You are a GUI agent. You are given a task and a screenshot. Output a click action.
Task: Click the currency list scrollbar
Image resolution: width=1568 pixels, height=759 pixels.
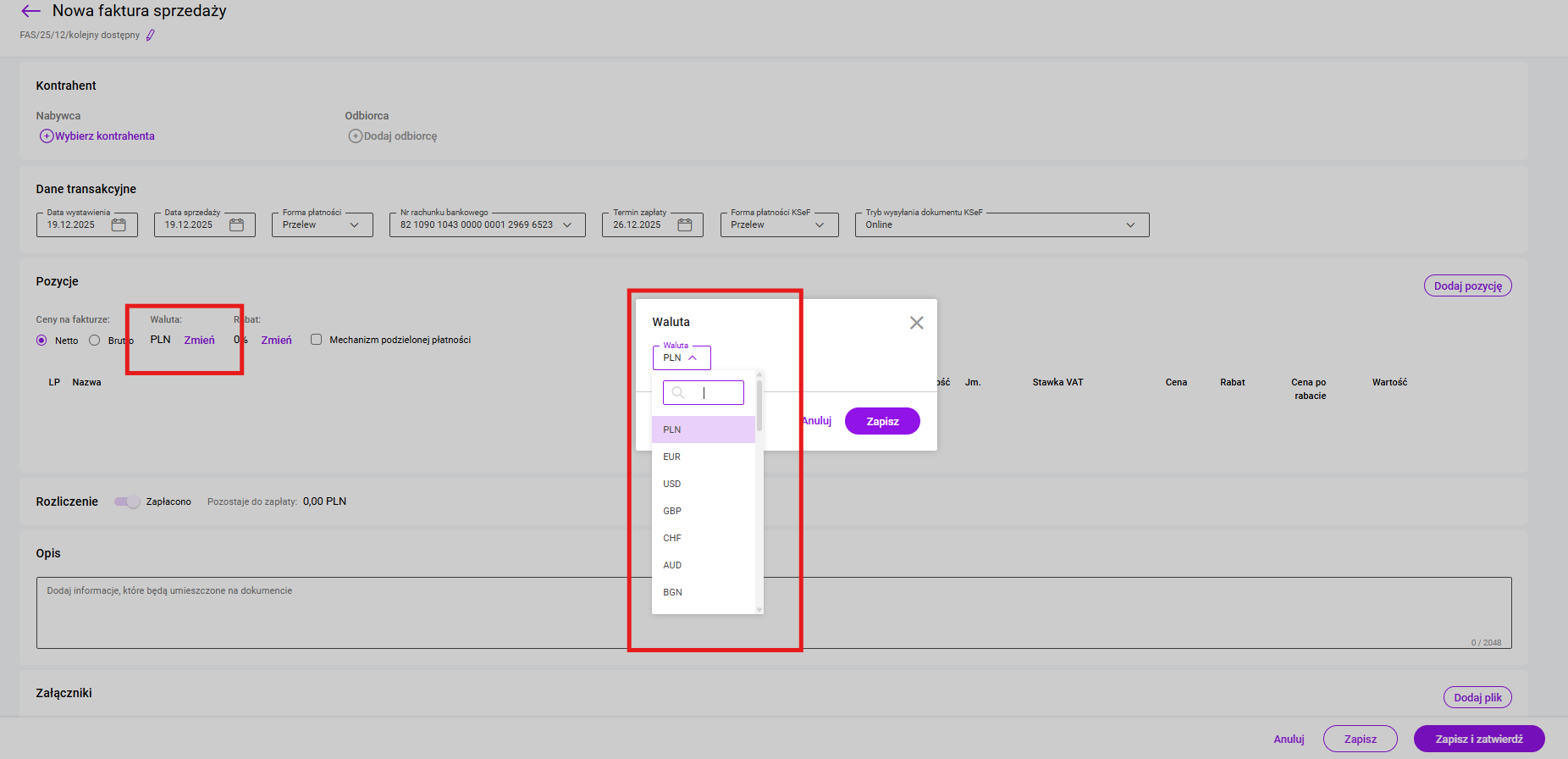click(759, 407)
